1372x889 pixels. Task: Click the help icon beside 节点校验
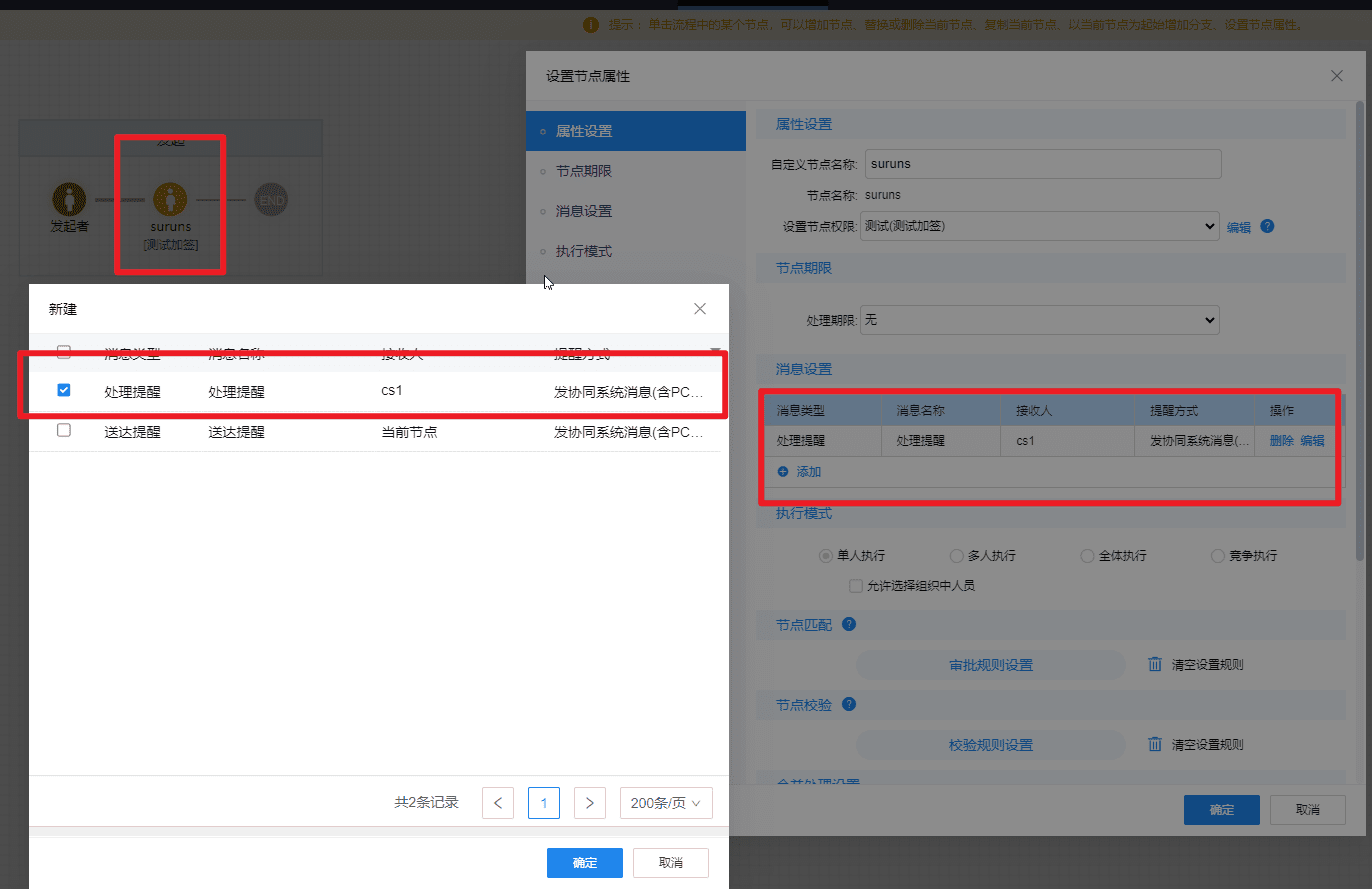pos(849,704)
